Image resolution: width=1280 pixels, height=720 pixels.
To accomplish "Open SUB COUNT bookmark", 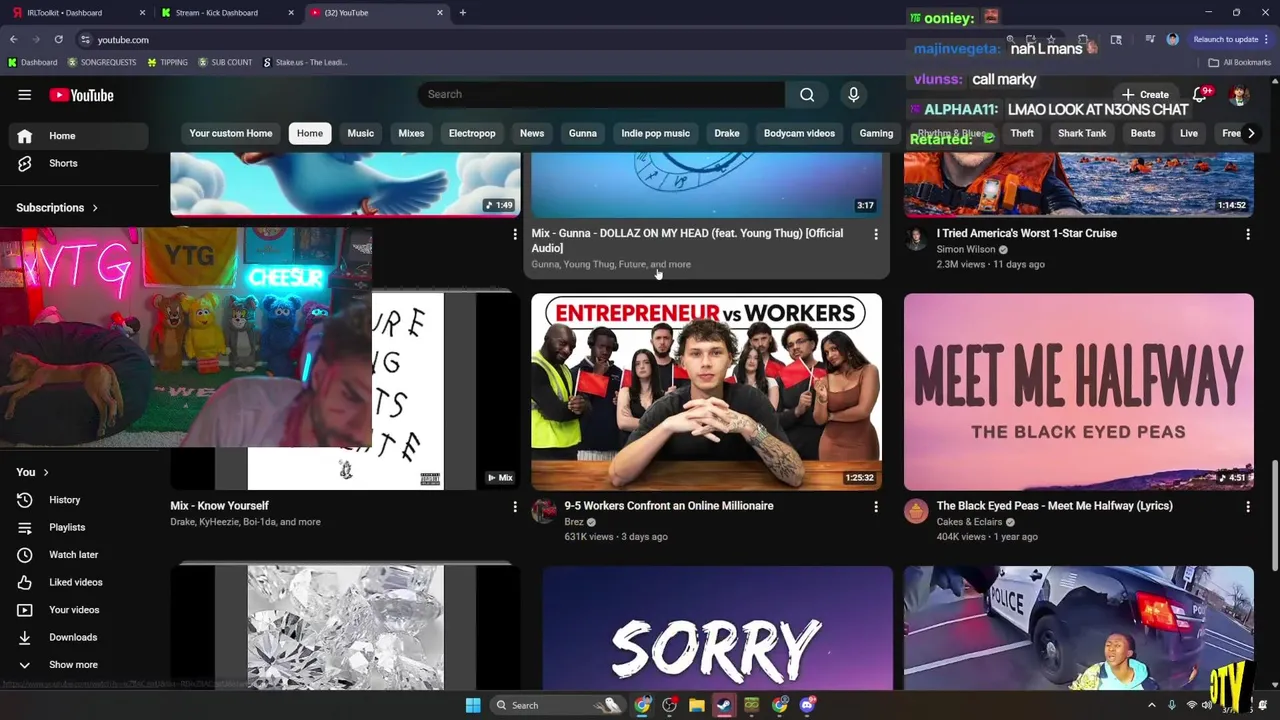I will pos(225,62).
